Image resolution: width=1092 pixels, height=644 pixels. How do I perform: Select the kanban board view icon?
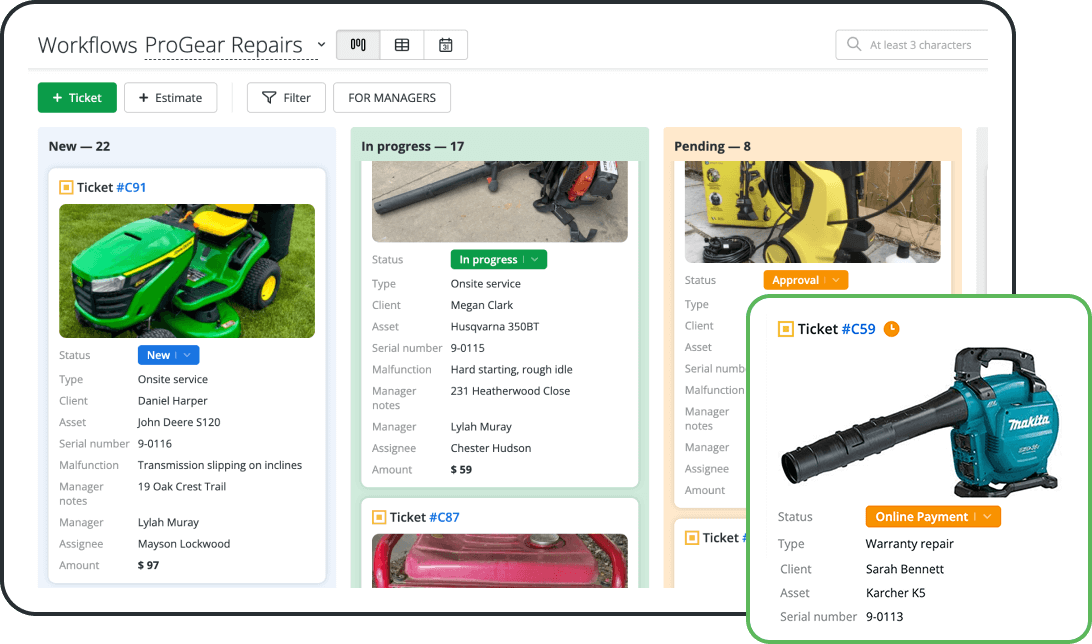(x=357, y=44)
